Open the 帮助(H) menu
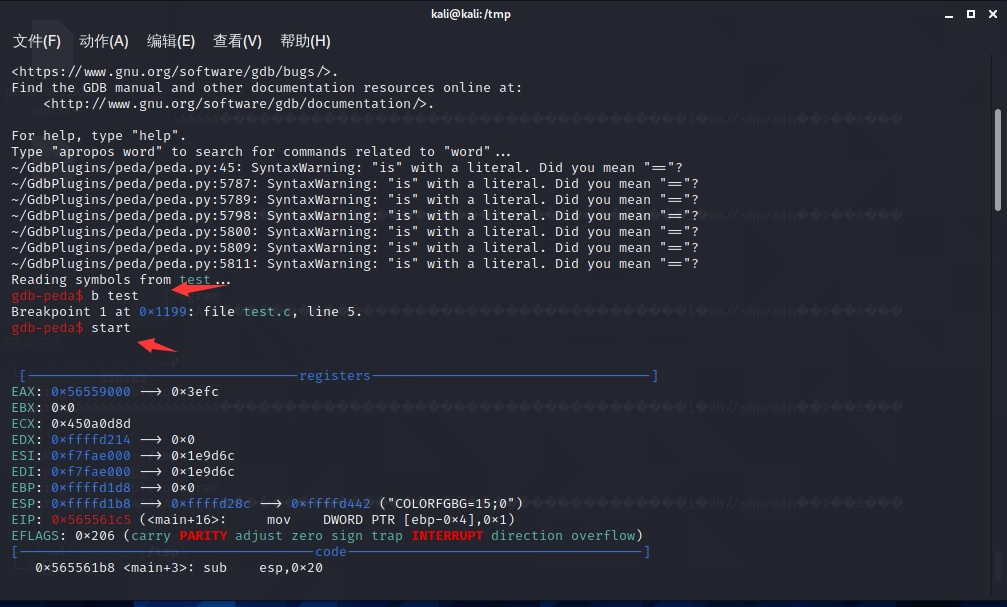Viewport: 1007px width, 607px height. pos(305,41)
